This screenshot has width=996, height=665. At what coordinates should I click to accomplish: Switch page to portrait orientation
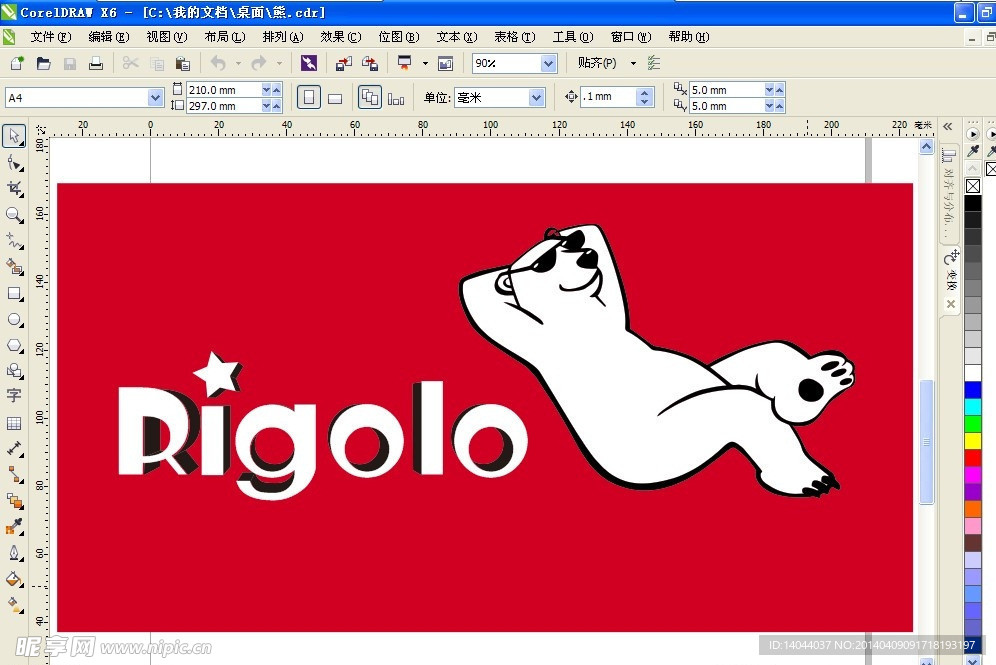[x=309, y=97]
